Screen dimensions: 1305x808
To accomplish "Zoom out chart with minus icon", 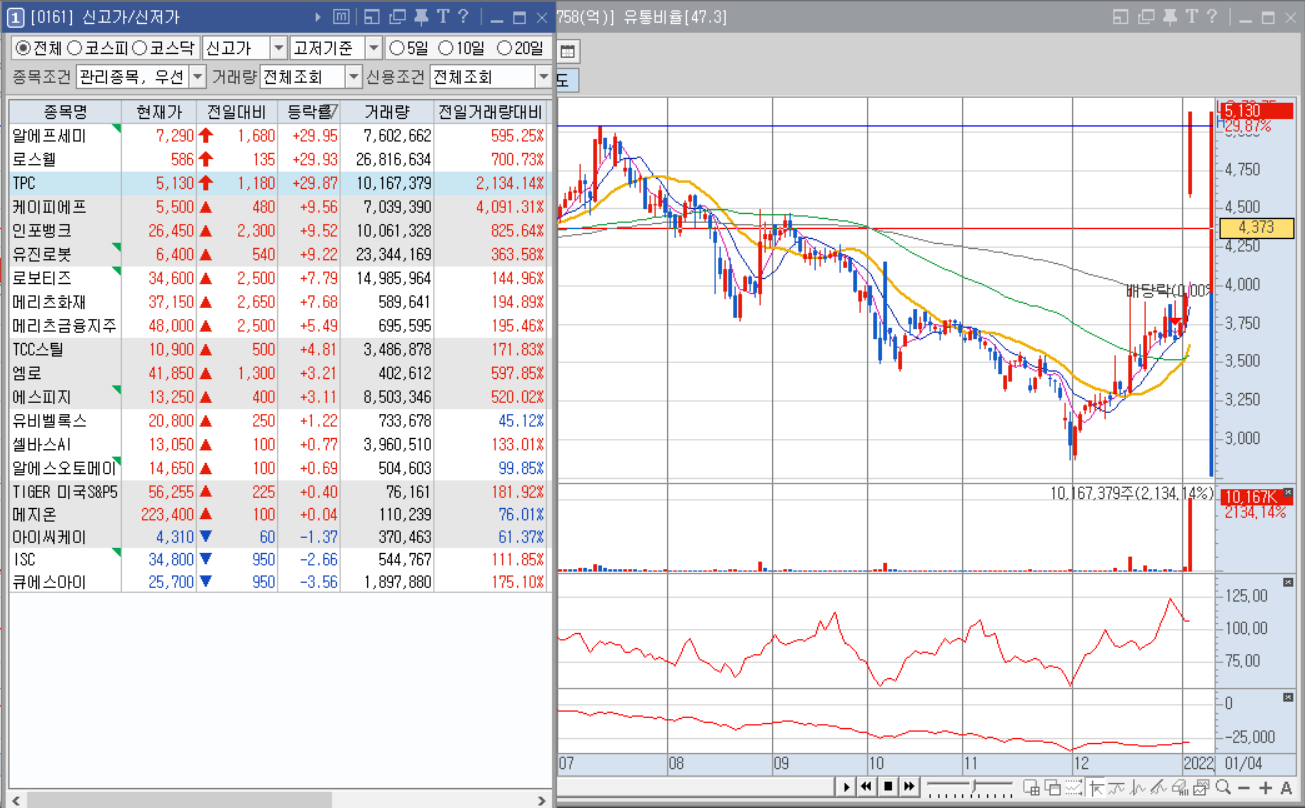I will 1246,787.
